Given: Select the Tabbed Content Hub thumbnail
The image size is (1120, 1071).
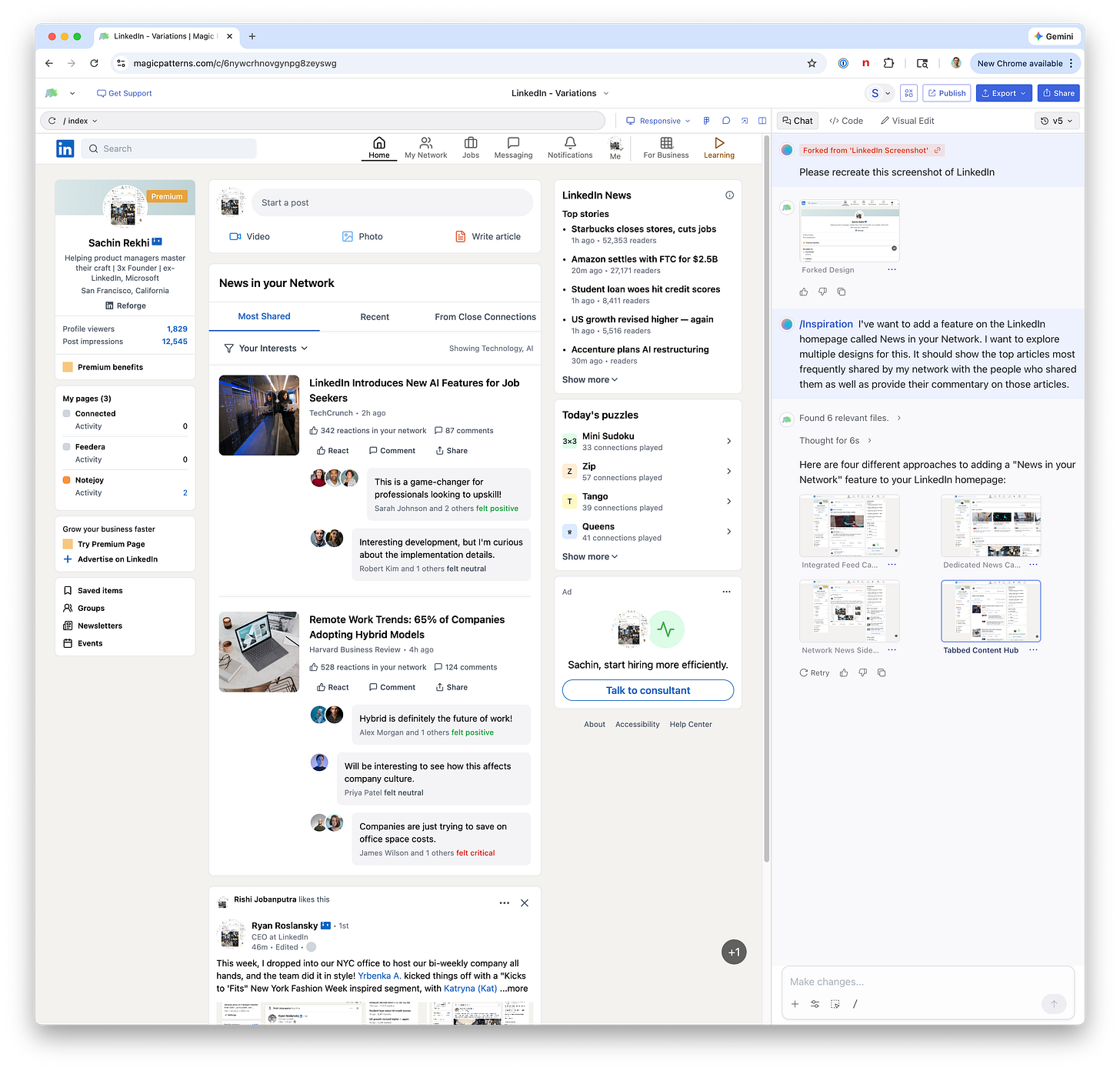Looking at the screenshot, I should click(x=991, y=611).
